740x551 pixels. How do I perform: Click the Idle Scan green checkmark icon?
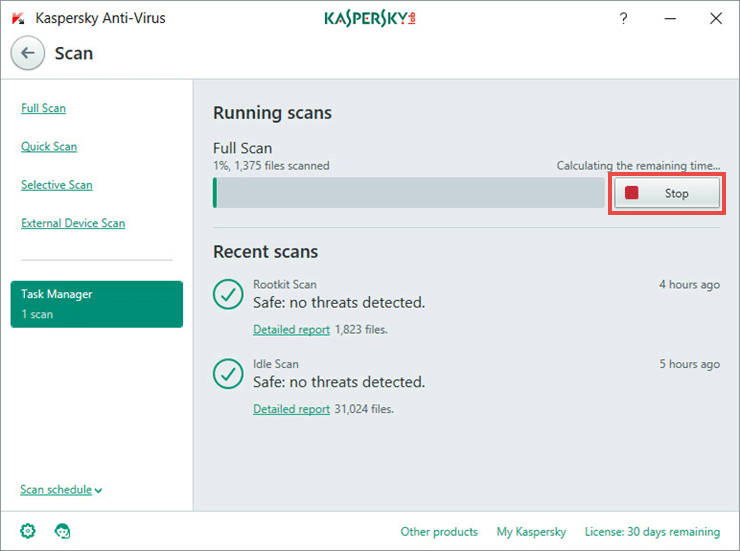coord(228,374)
